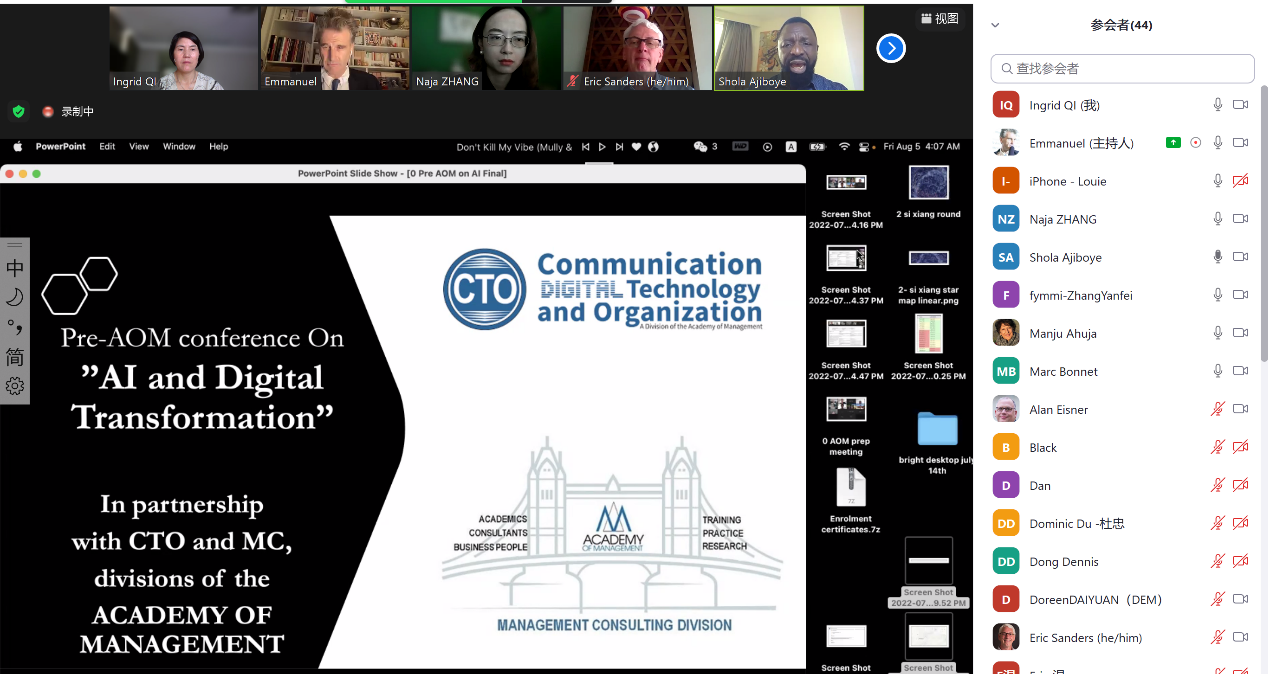Select Marc Bonnet's MB avatar

point(1006,371)
